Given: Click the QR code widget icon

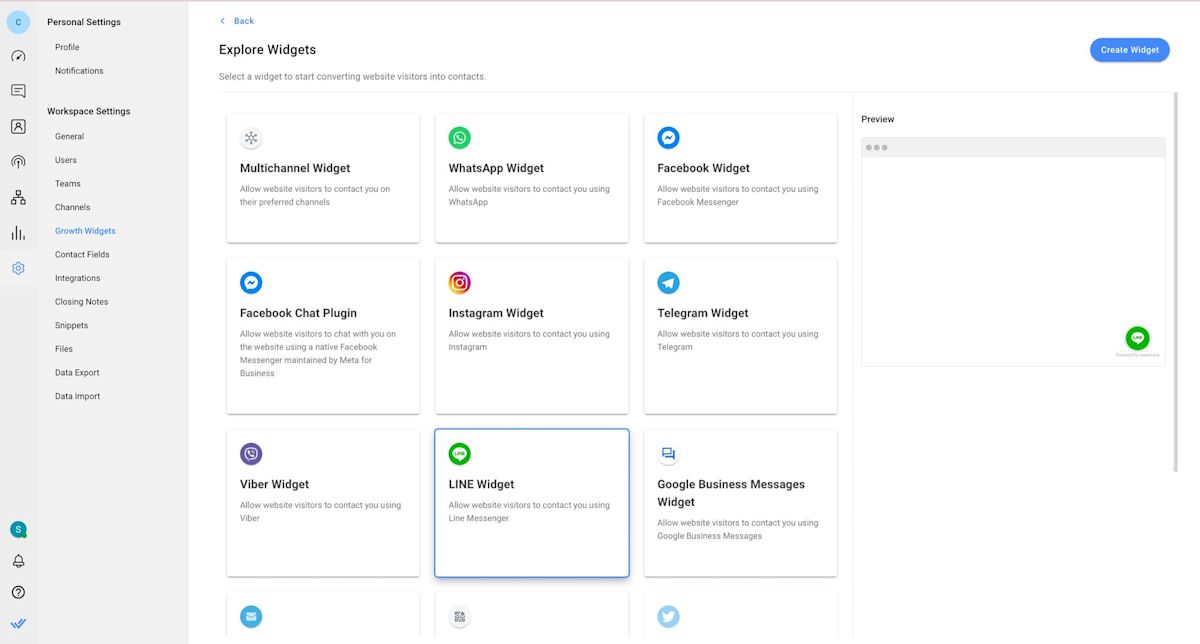Looking at the screenshot, I should (459, 616).
